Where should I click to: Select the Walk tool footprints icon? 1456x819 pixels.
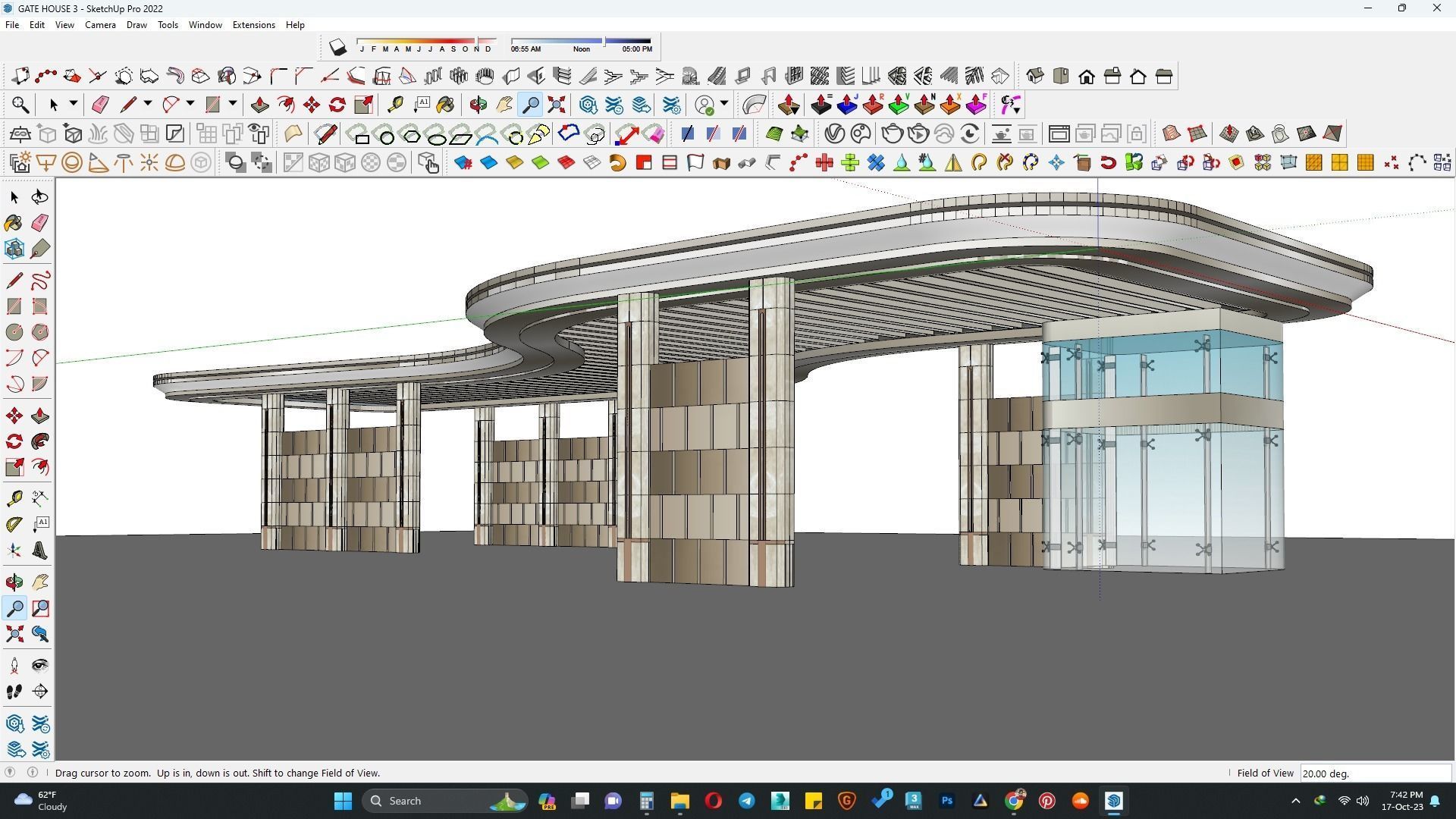point(14,692)
